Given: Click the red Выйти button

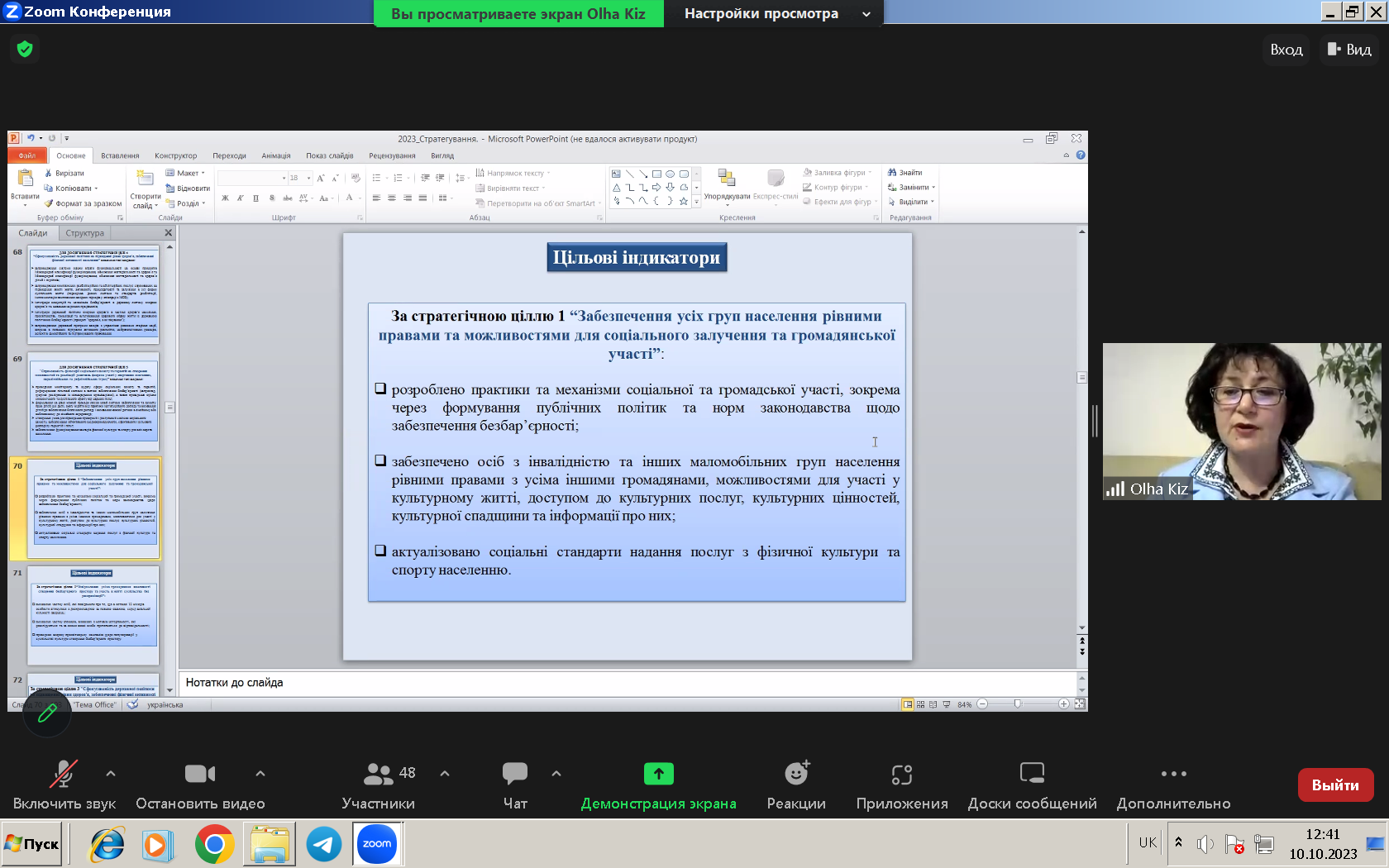Looking at the screenshot, I should click(1335, 785).
